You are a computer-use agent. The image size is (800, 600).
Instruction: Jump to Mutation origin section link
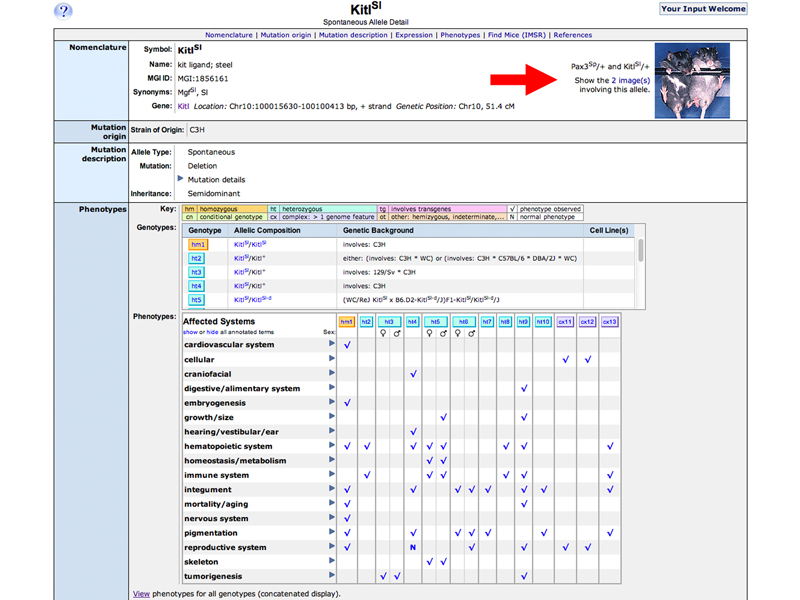point(286,35)
